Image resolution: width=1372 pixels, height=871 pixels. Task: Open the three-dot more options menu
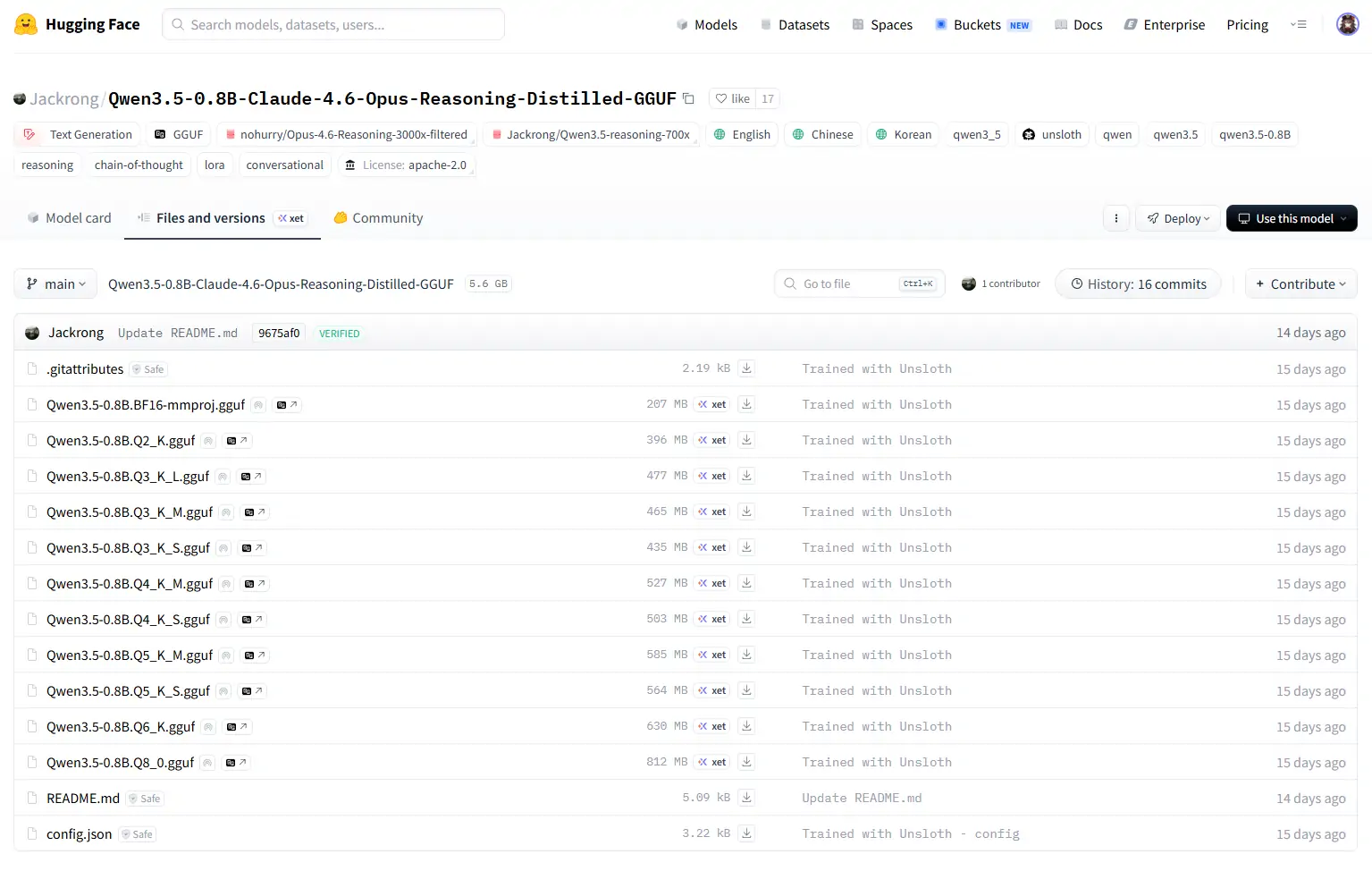click(x=1115, y=218)
